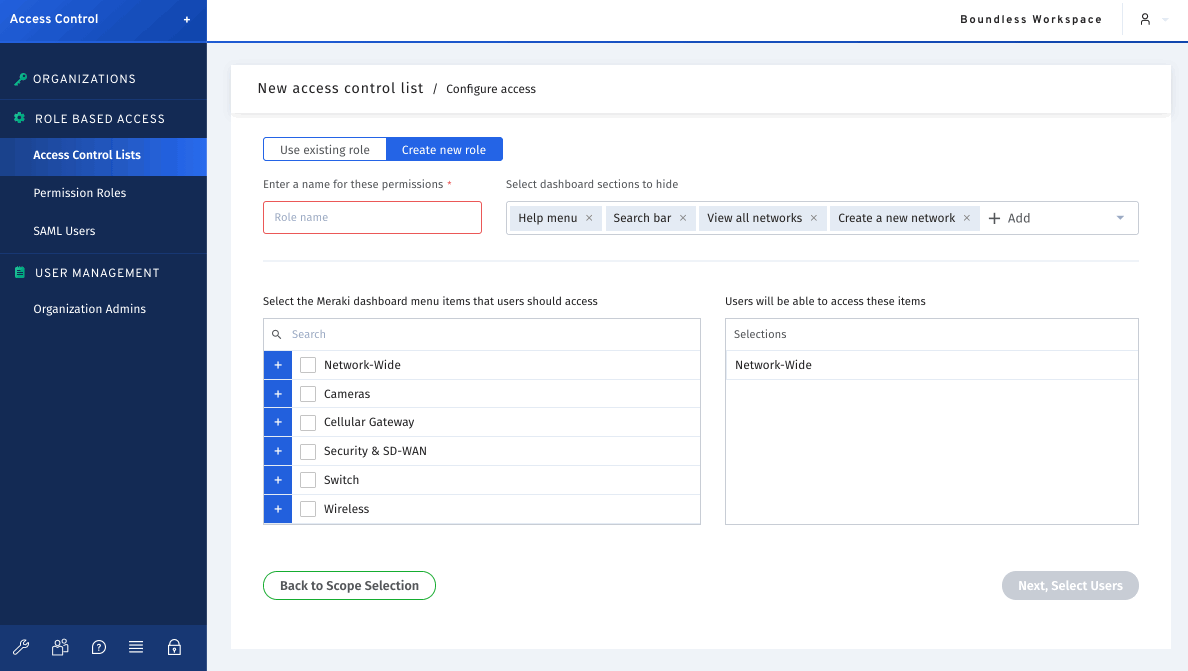Open the user management icon at the sidebar bottom

click(x=59, y=647)
